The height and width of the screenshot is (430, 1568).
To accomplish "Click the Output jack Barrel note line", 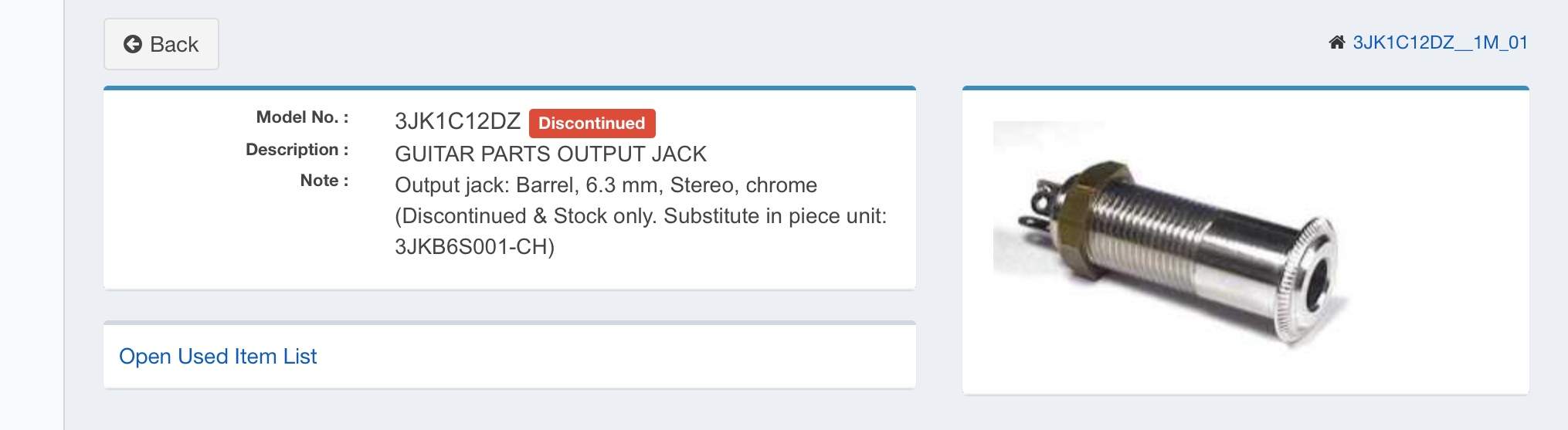I will click(606, 185).
